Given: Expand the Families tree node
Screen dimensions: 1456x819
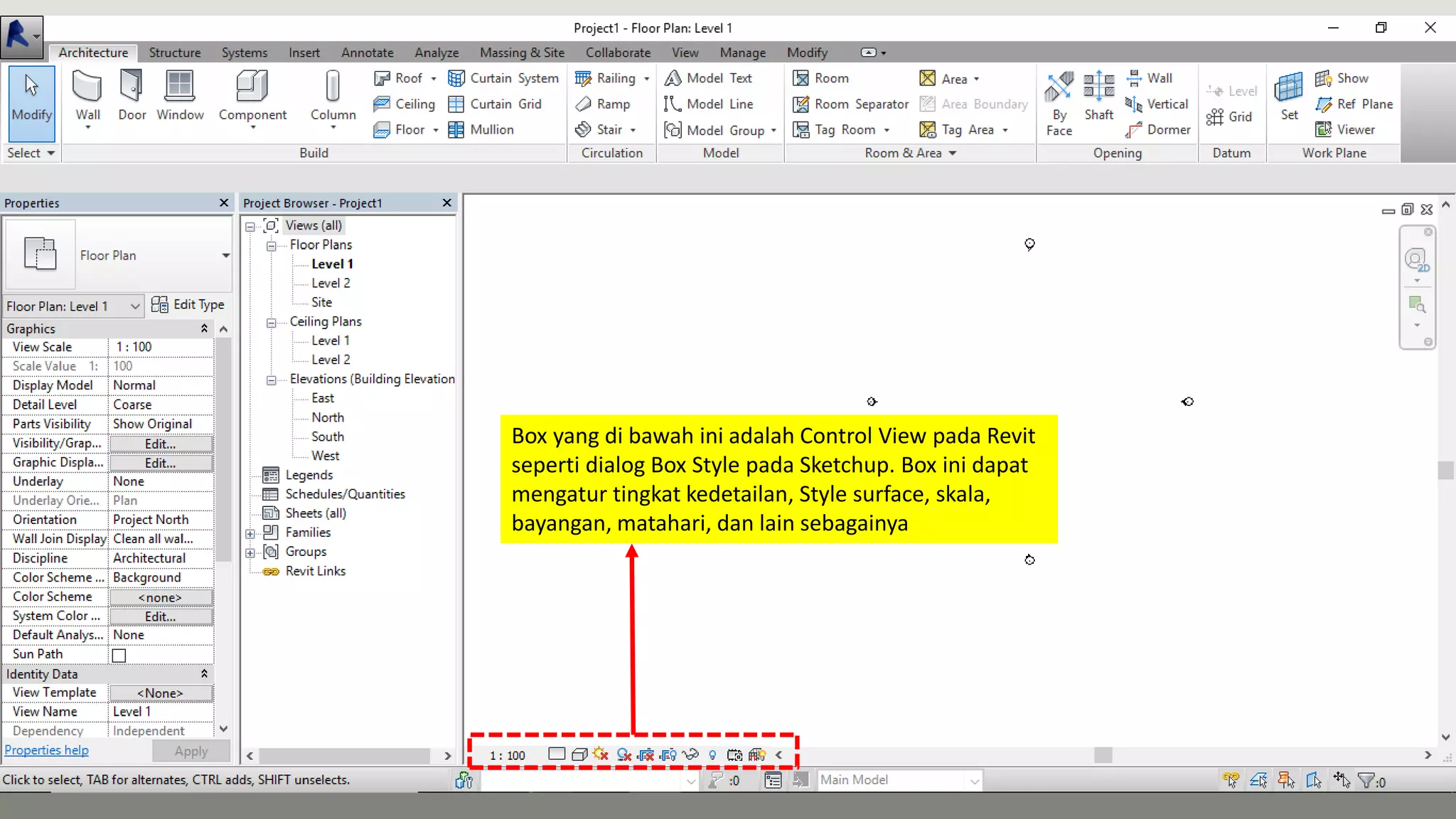Looking at the screenshot, I should pos(250,533).
